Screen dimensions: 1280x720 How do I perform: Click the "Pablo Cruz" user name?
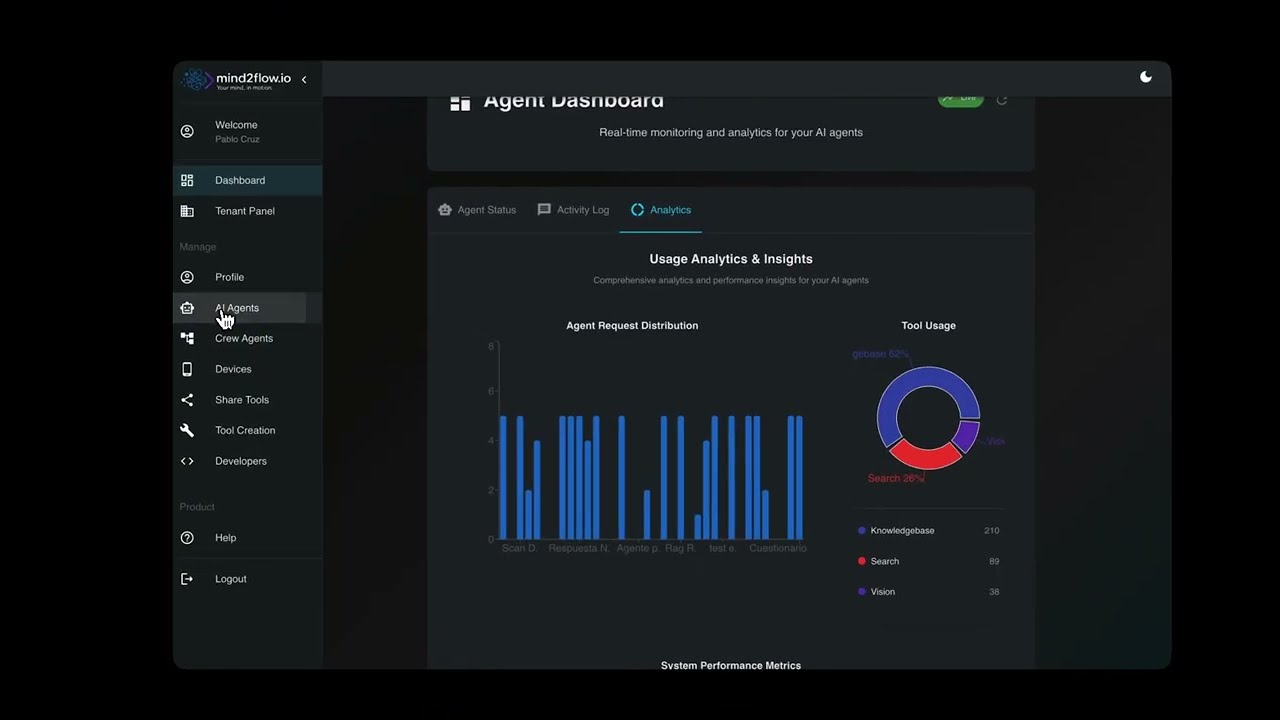pos(237,140)
